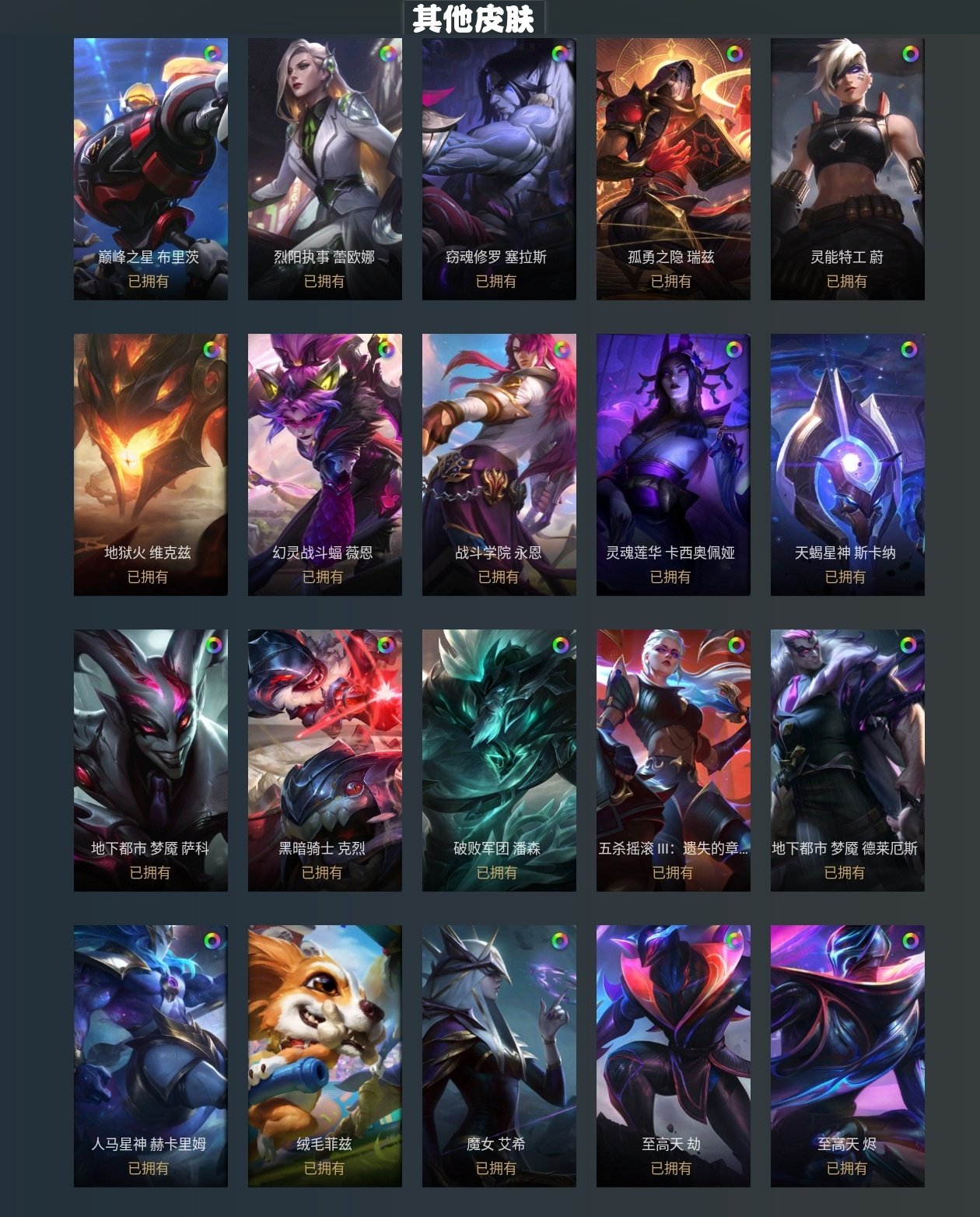
Task: Open chroma wheel on 地狱火 维克兹 card
Action: 212,350
